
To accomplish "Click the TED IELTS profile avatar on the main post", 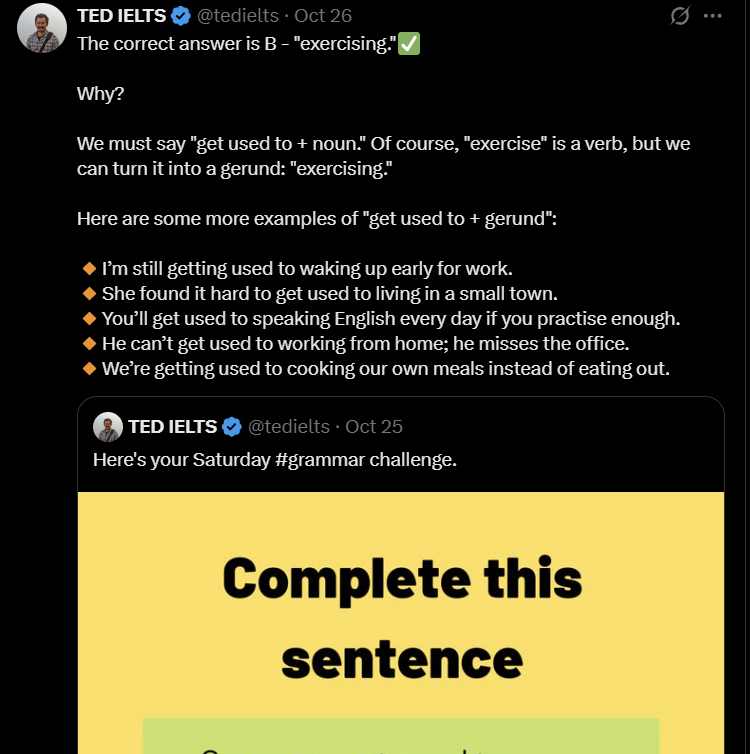I will (42, 28).
